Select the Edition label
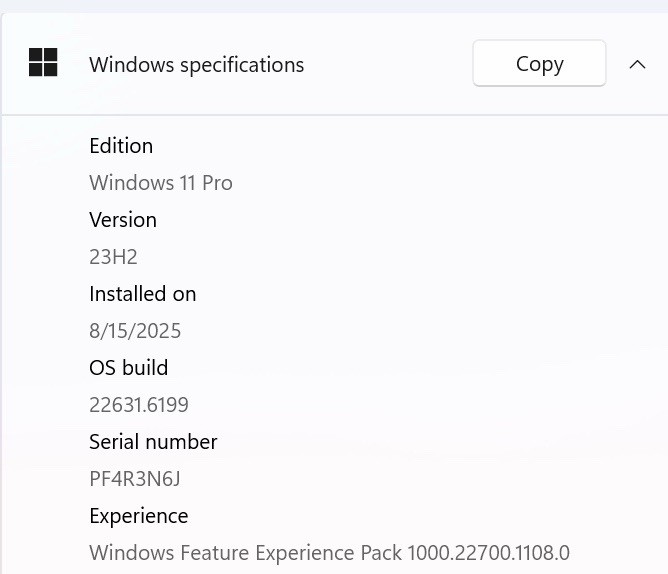The height and width of the screenshot is (574, 668). 121,146
